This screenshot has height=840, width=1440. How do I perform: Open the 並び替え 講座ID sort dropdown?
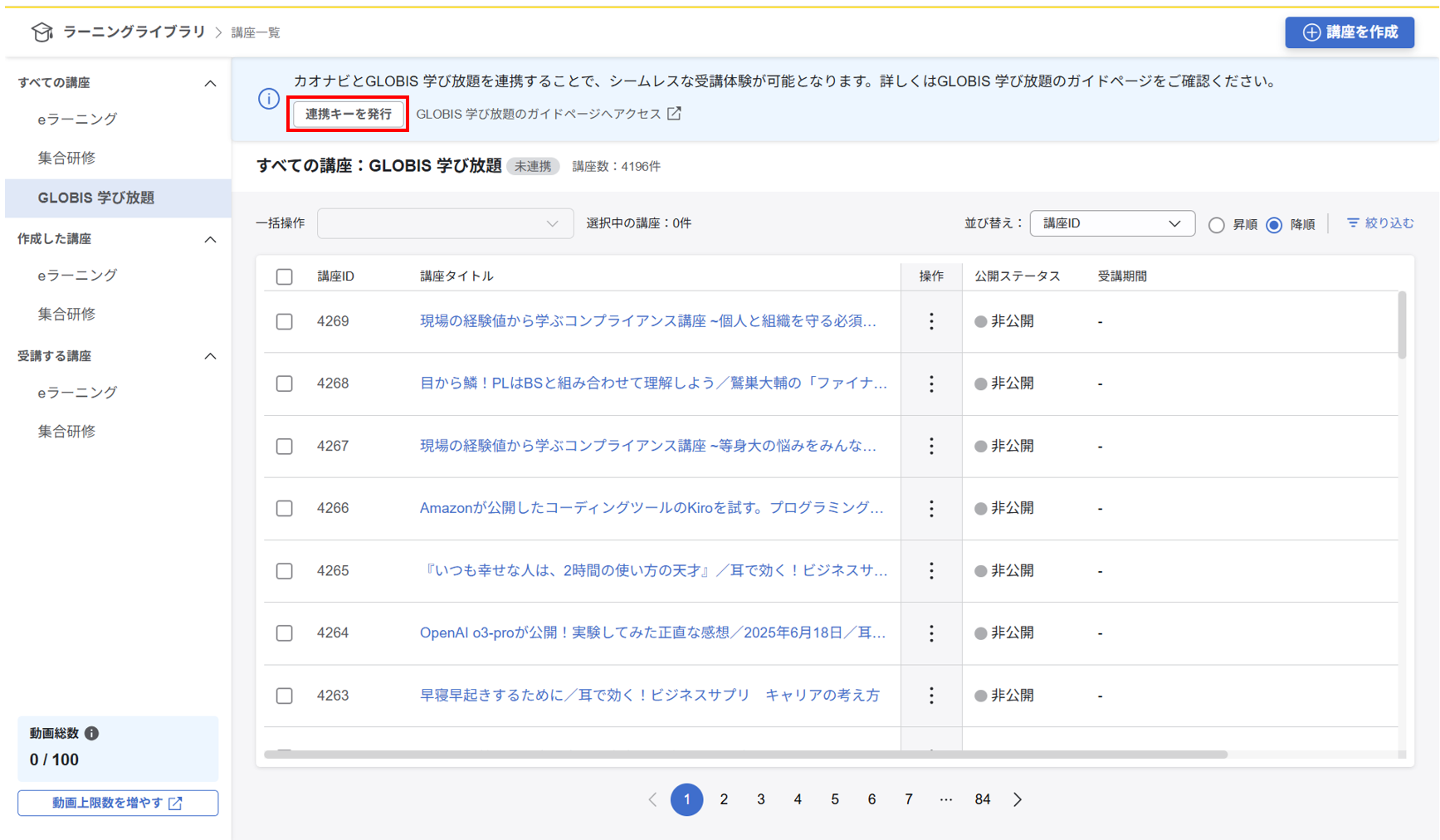(x=1111, y=223)
